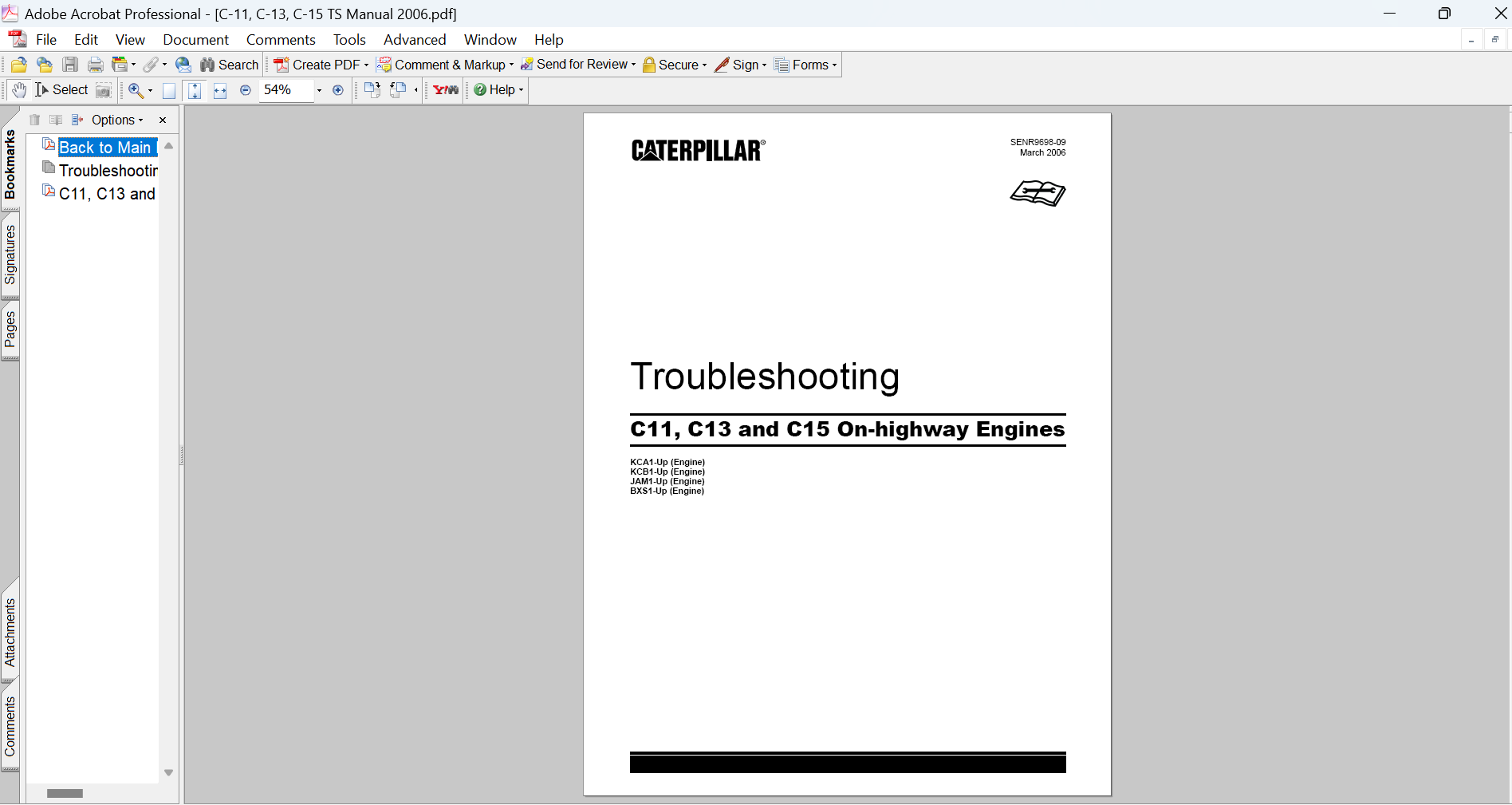Open the Help toolbar dropdown

(x=498, y=90)
